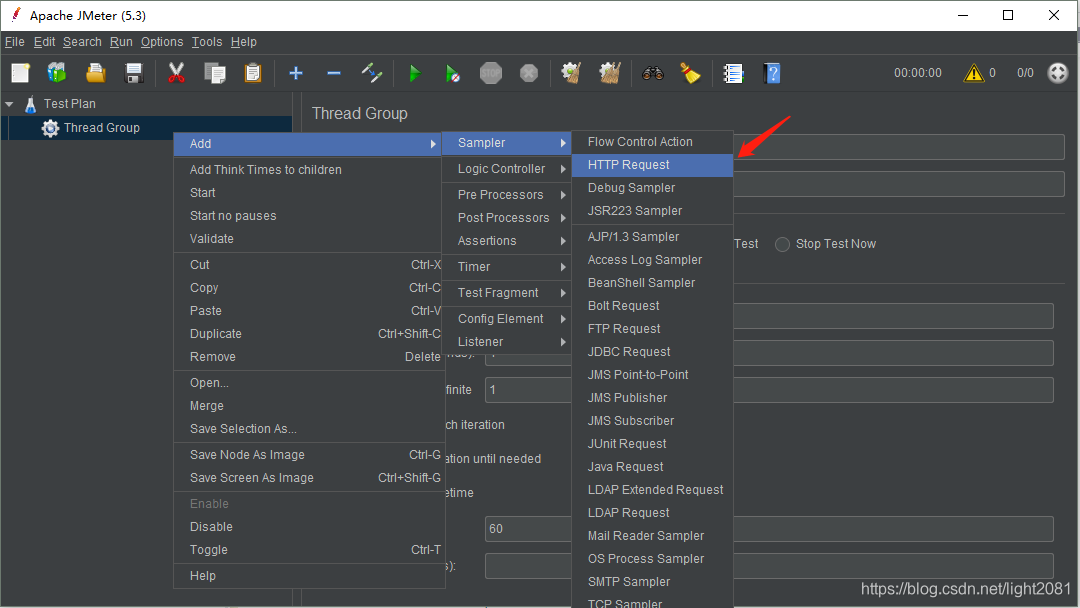Expand the Listener submenu
The height and width of the screenshot is (608, 1080).
506,342
